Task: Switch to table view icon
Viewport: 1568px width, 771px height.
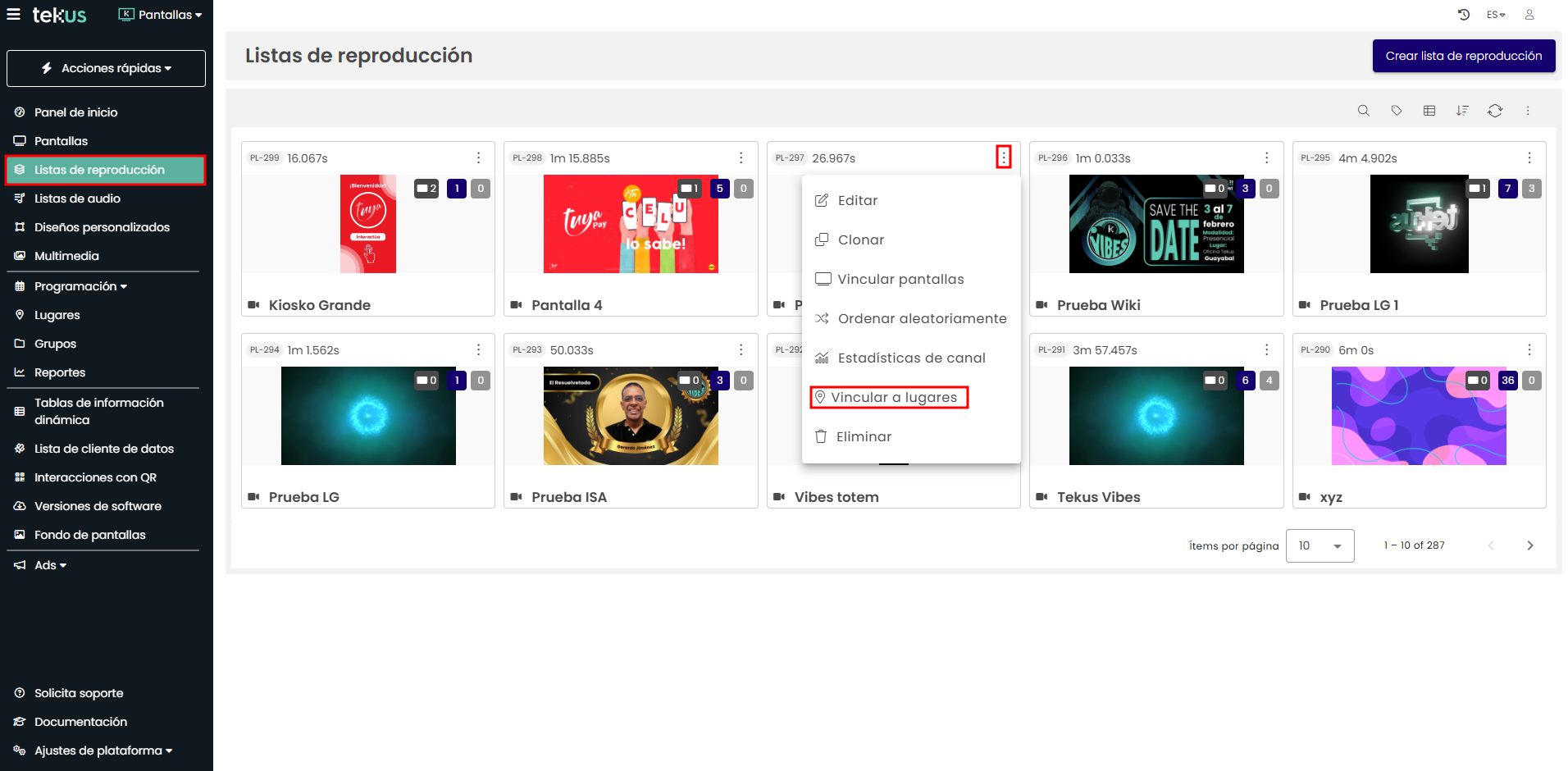Action: [x=1429, y=111]
